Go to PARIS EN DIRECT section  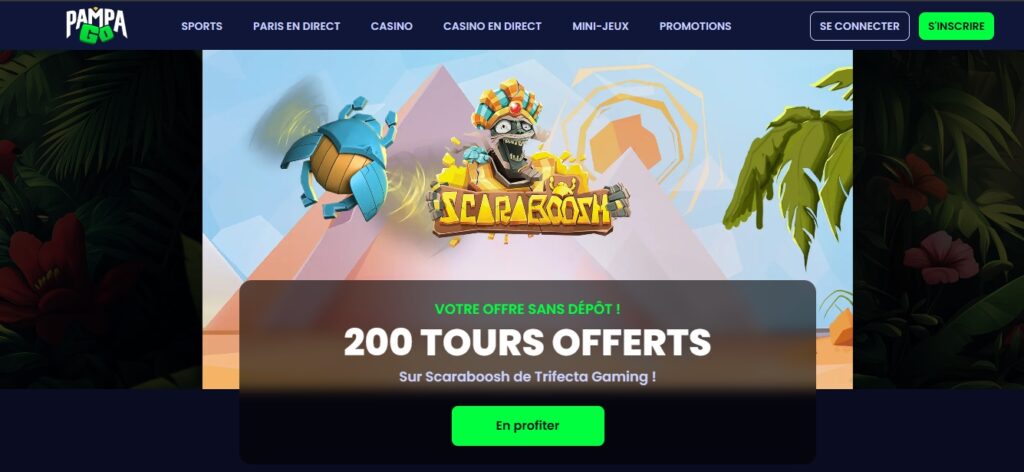tap(296, 26)
